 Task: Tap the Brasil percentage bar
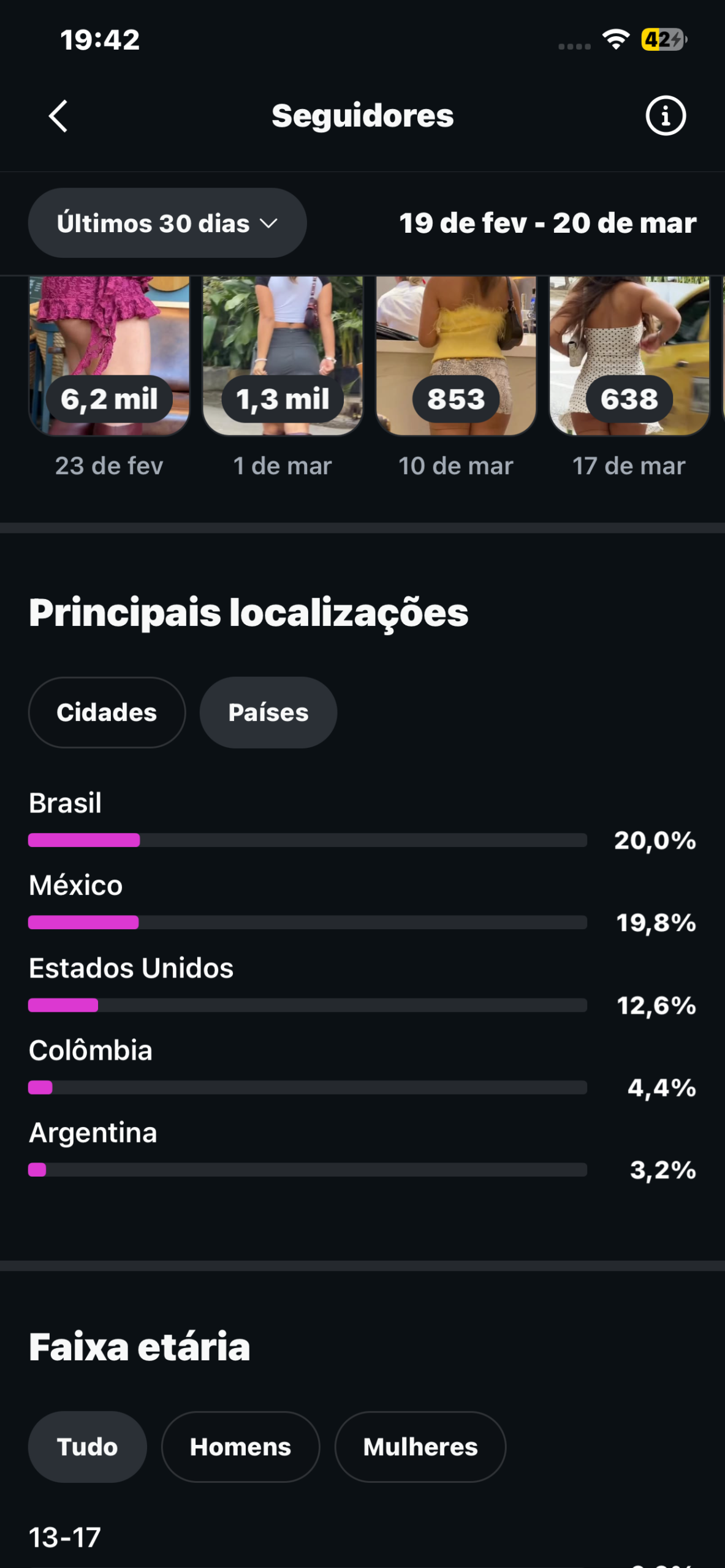pos(307,840)
